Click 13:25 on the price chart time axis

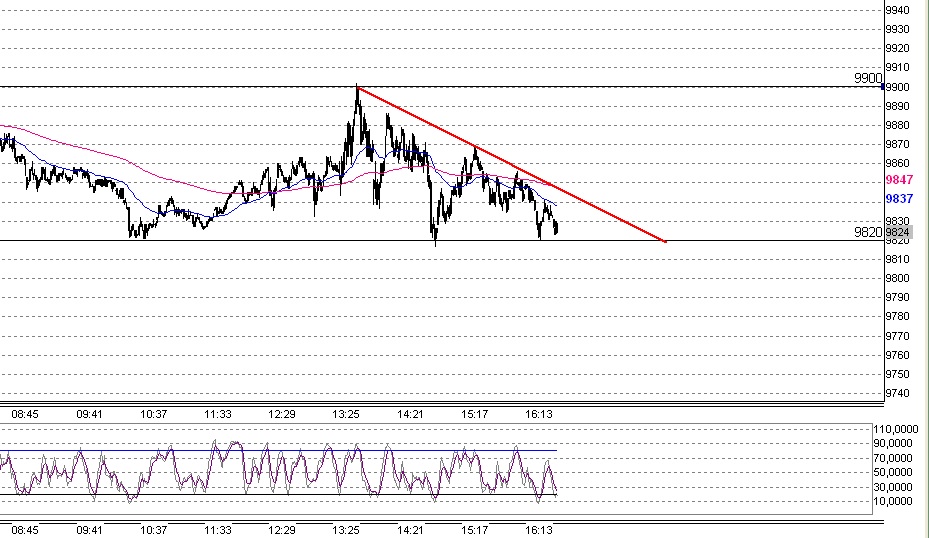[x=345, y=414]
